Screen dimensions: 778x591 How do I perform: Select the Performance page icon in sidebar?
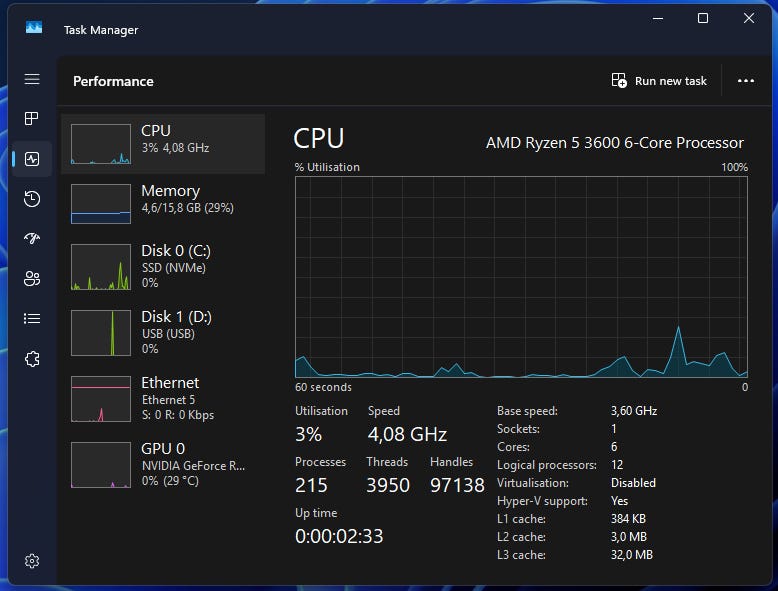[32, 159]
